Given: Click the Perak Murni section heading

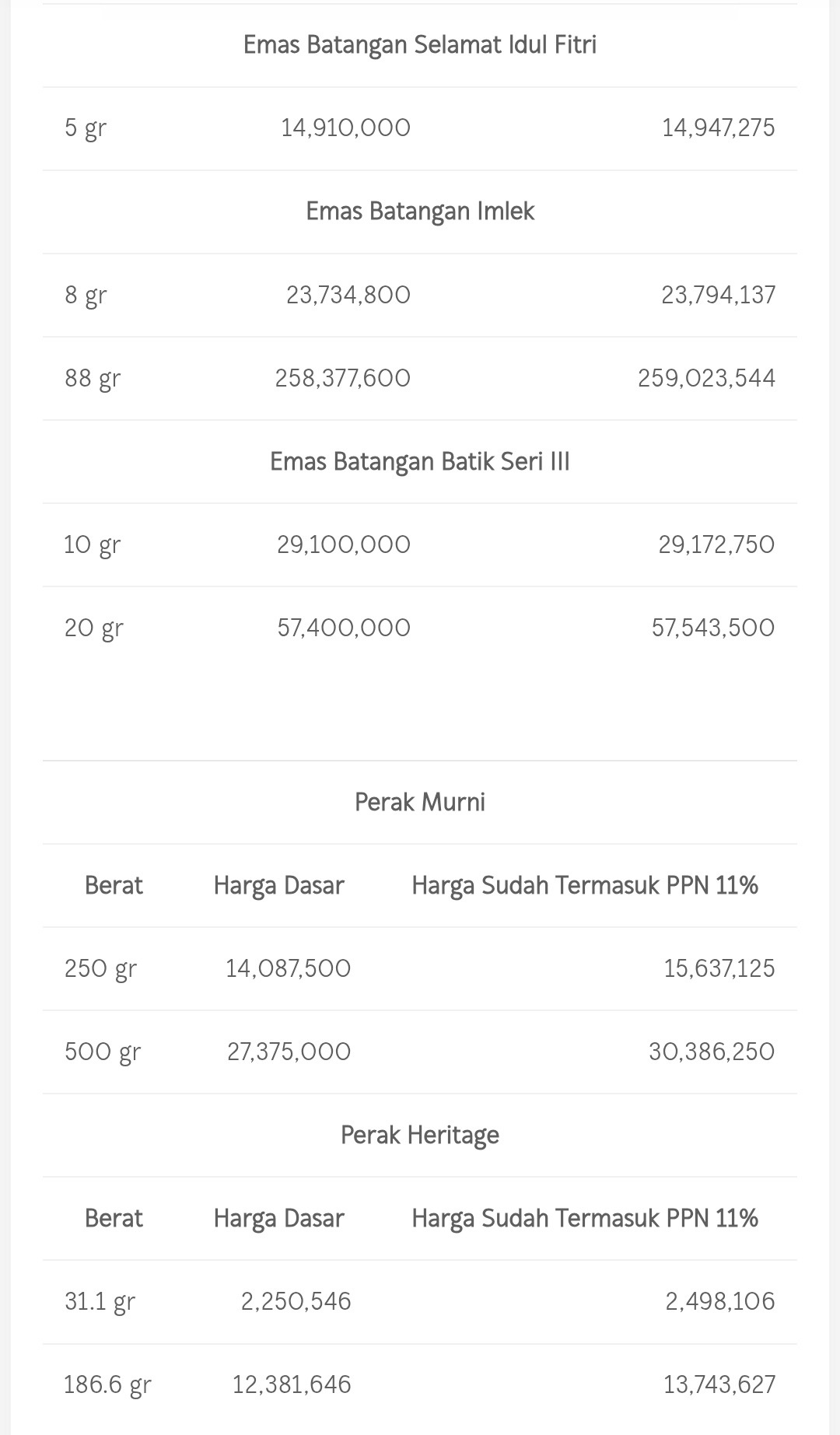Looking at the screenshot, I should point(419,803).
